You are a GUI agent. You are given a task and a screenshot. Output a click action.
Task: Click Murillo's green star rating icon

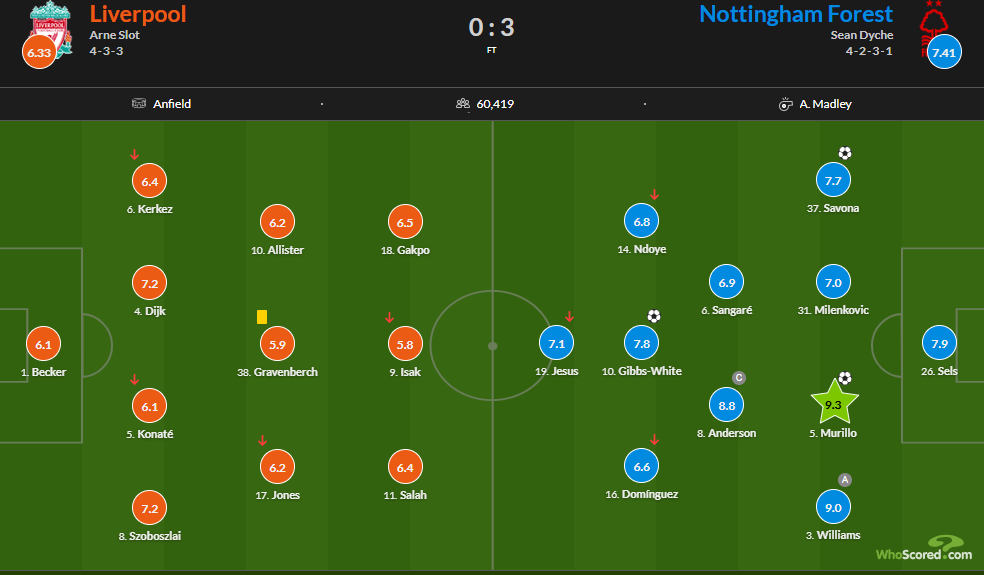click(834, 403)
